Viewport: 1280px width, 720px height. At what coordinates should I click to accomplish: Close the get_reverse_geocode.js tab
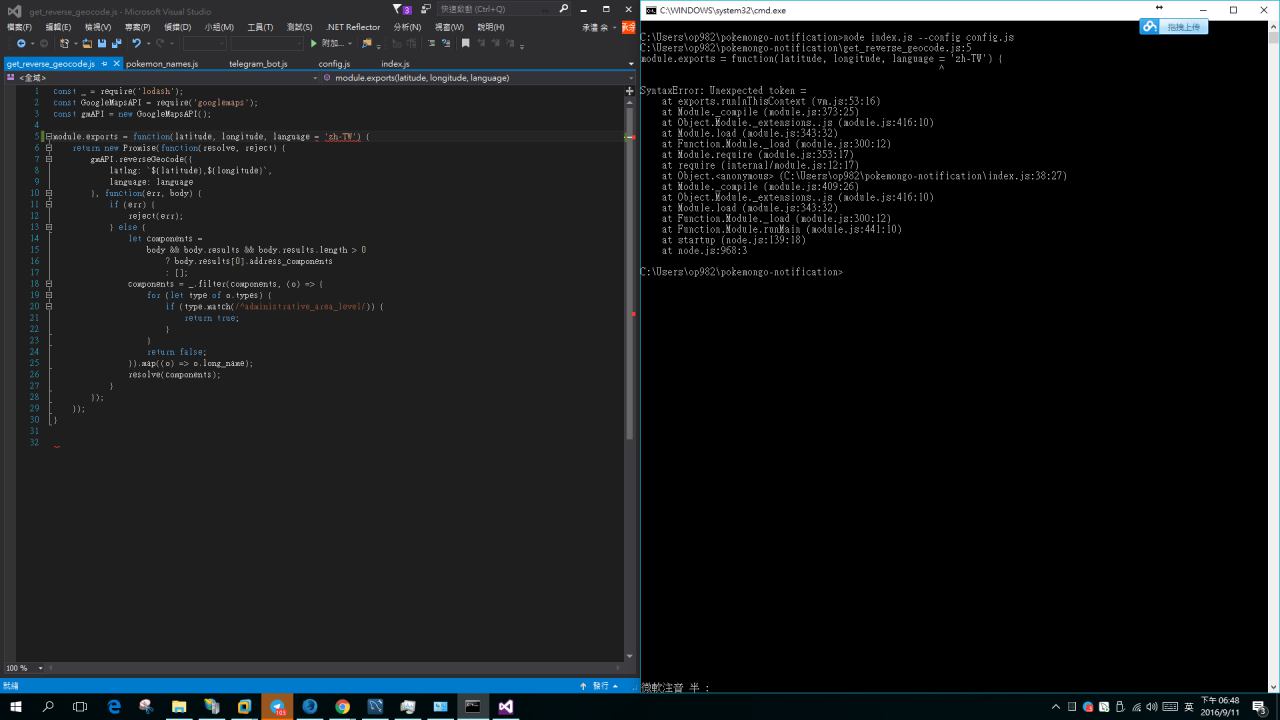tap(116, 64)
